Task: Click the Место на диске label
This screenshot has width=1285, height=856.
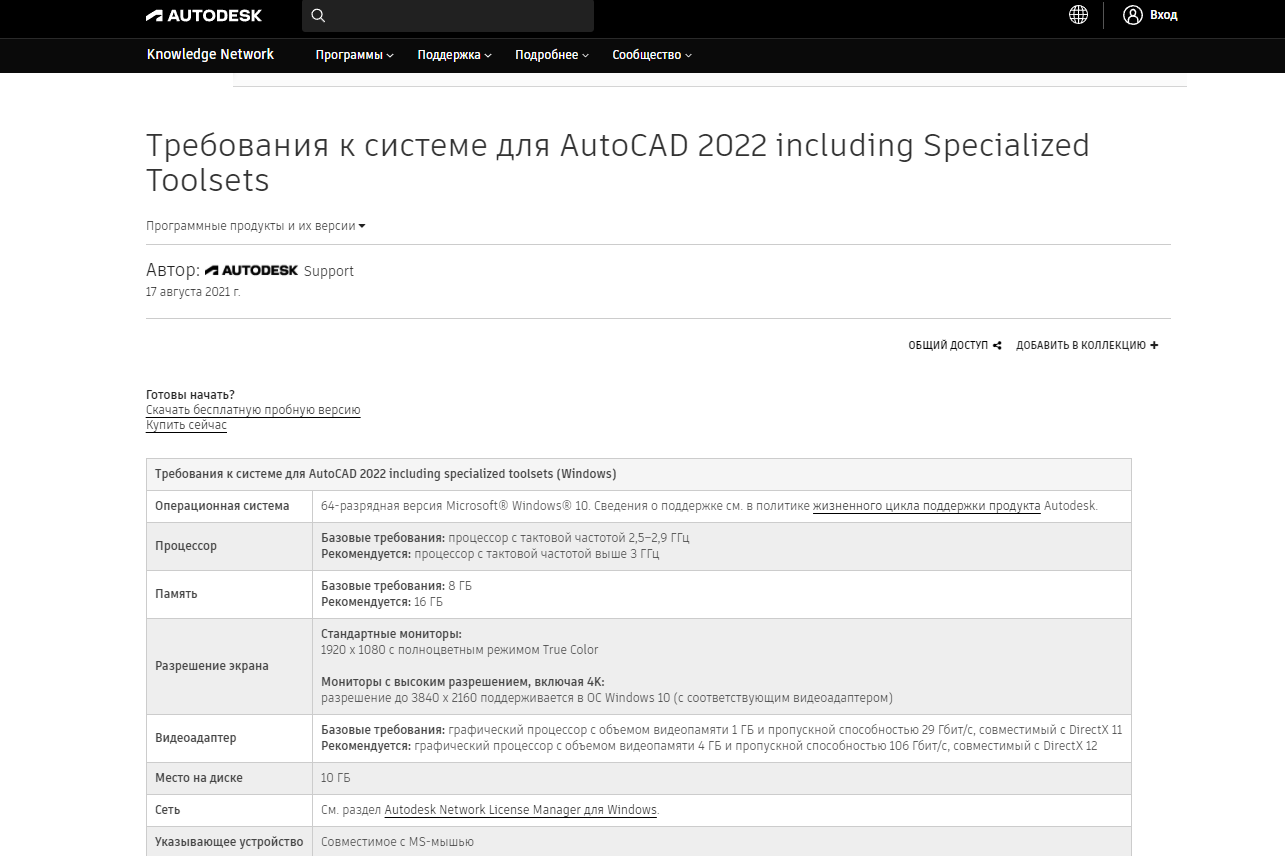Action: (199, 778)
